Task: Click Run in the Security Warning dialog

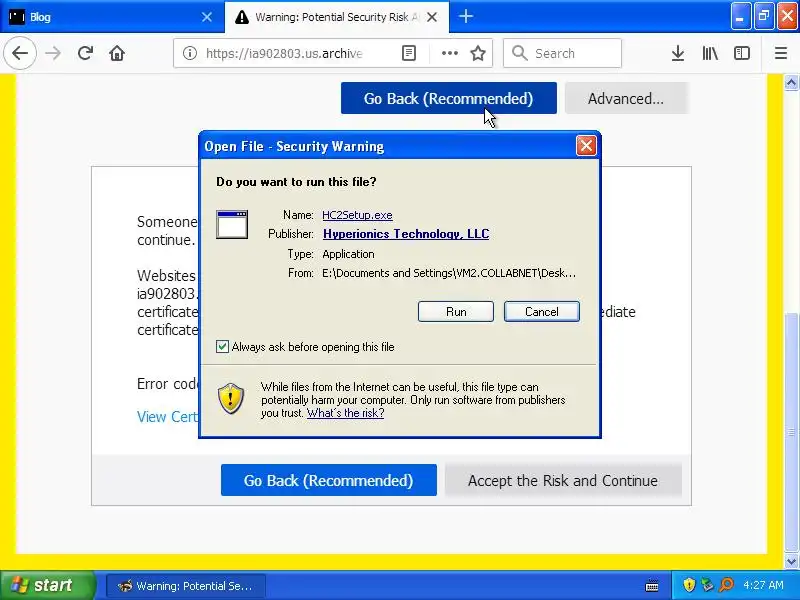Action: [x=456, y=312]
